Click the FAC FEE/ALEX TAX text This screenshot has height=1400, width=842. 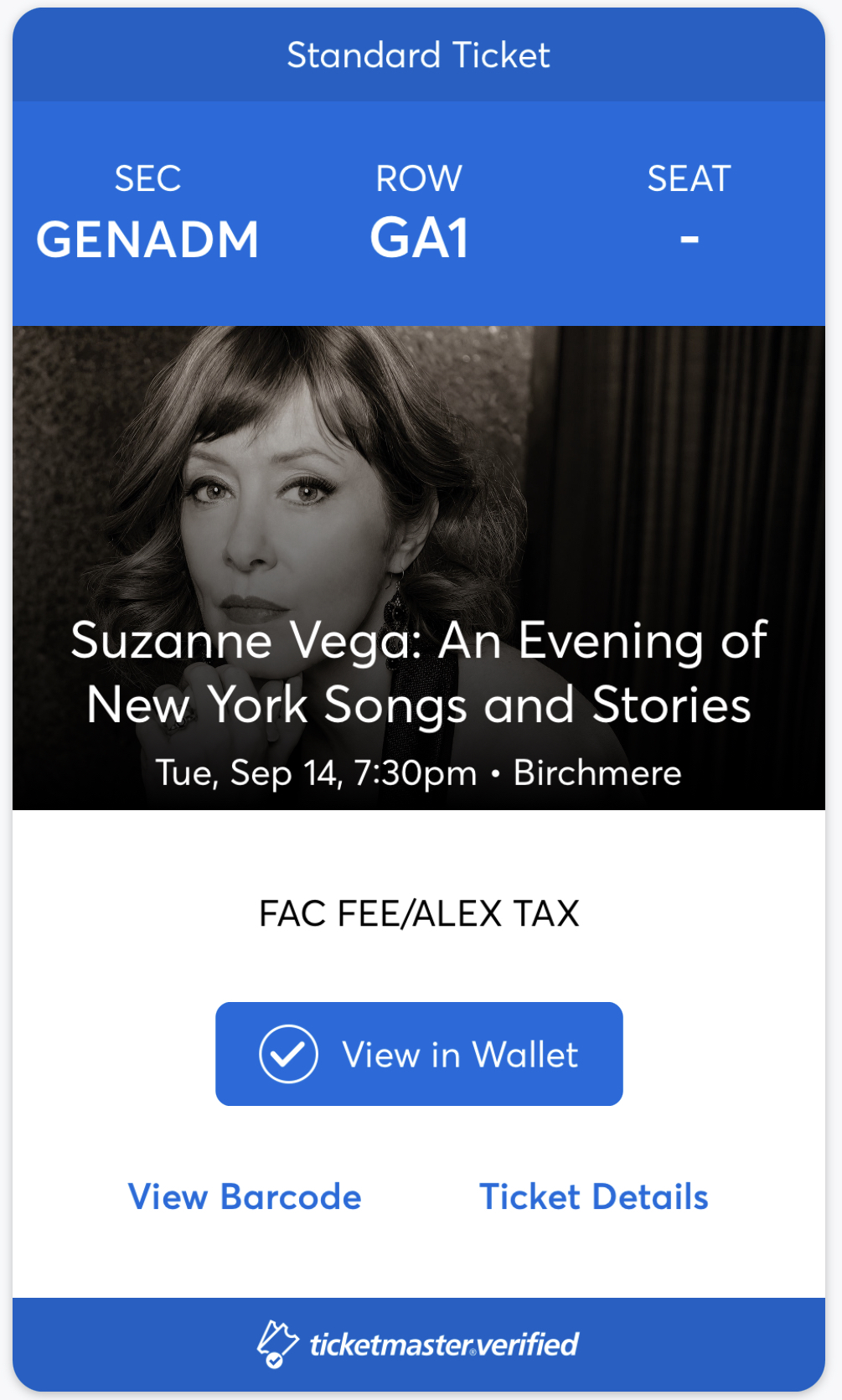click(x=419, y=913)
